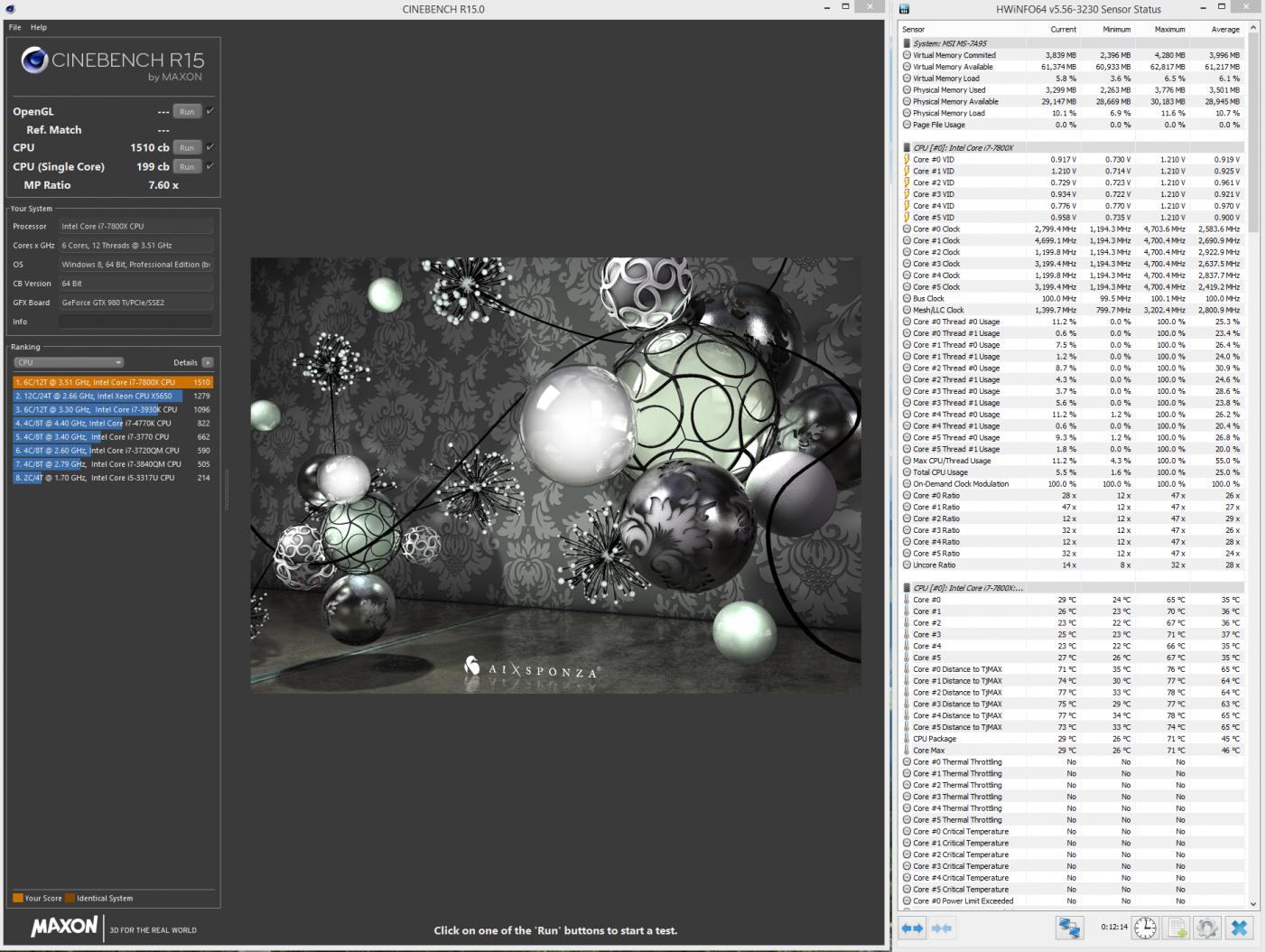Select ranking entry Intel Core i5-3317U

(x=113, y=478)
